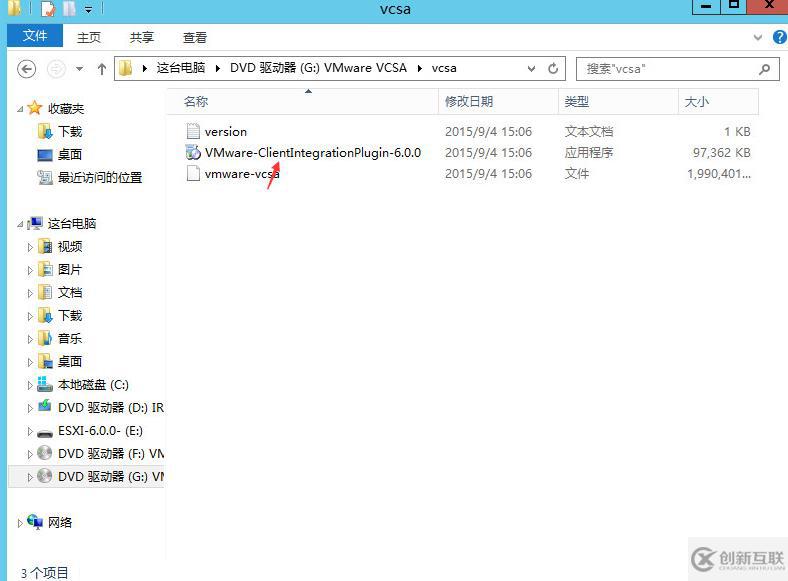Go up one folder level
788x581 pixels.
102,69
